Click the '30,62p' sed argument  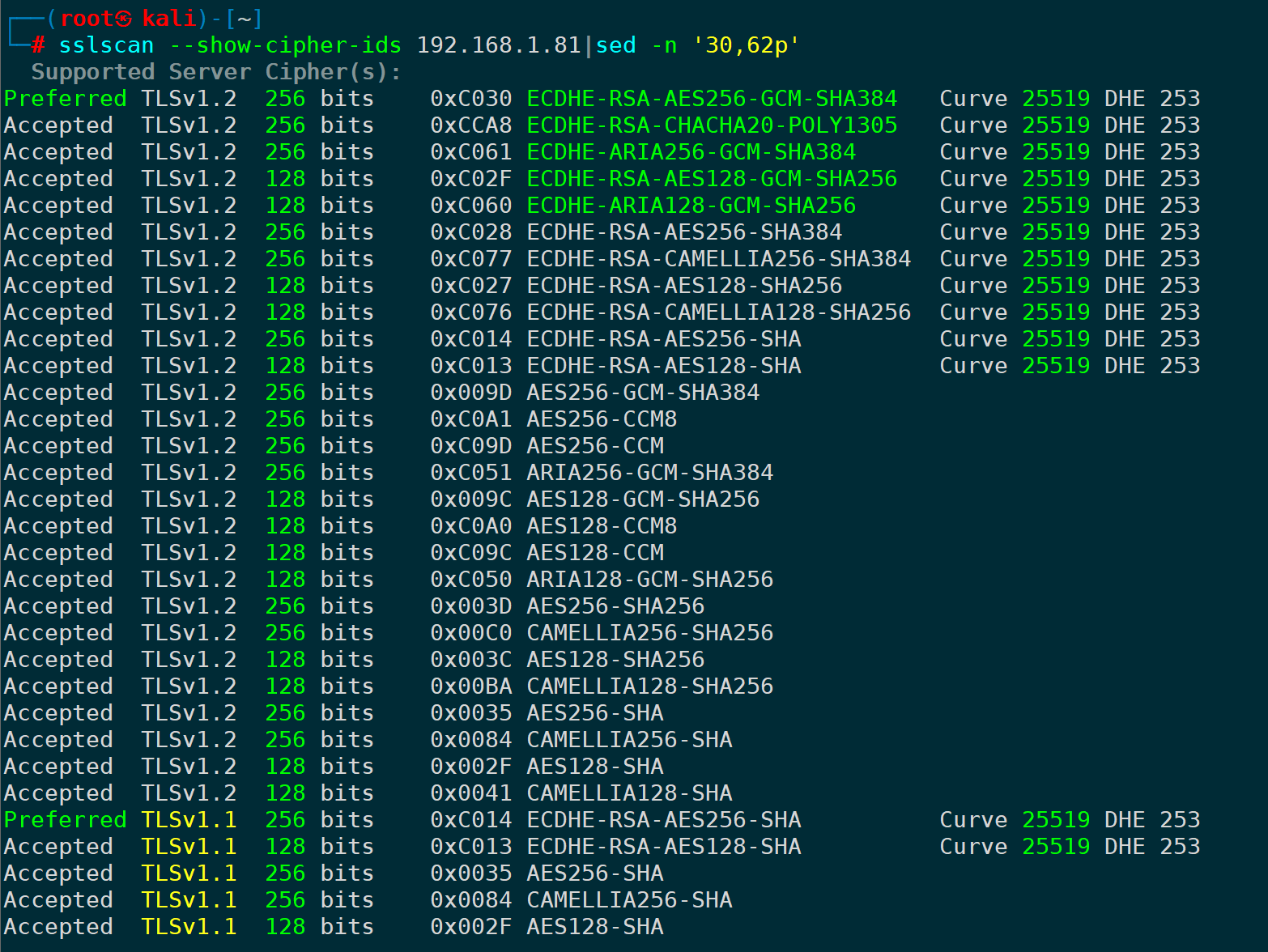(747, 45)
